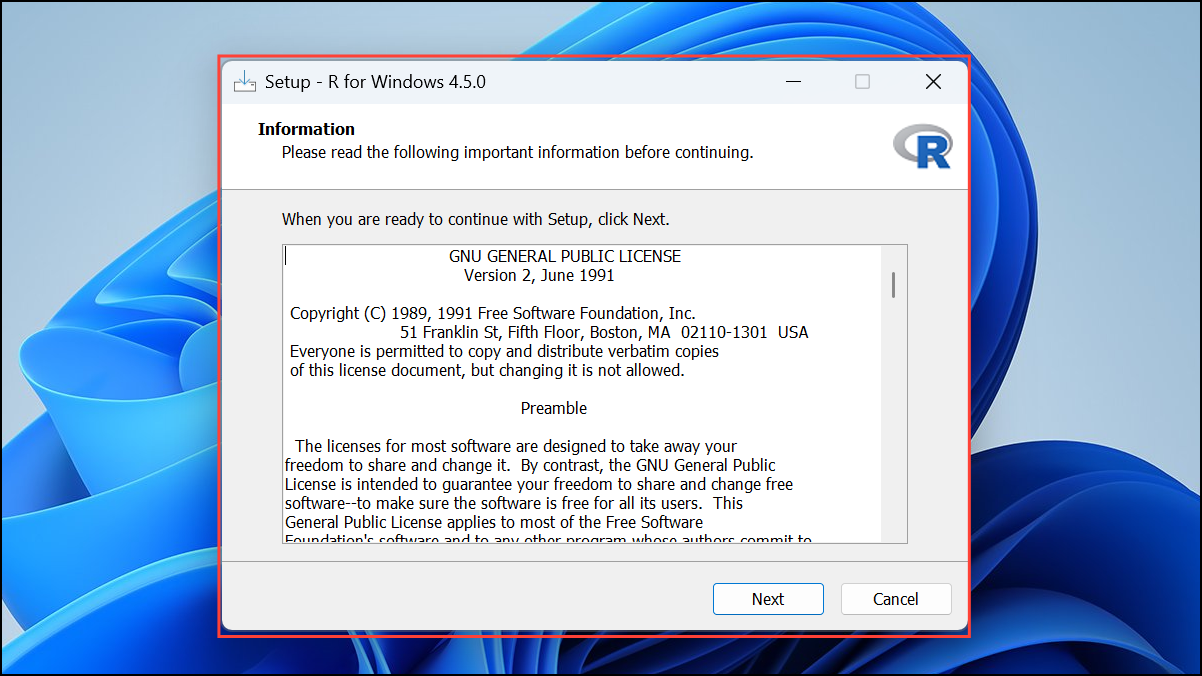Click the "Setup - R for Windows 4.5.0" title
Image resolution: width=1202 pixels, height=676 pixels.
coord(375,82)
